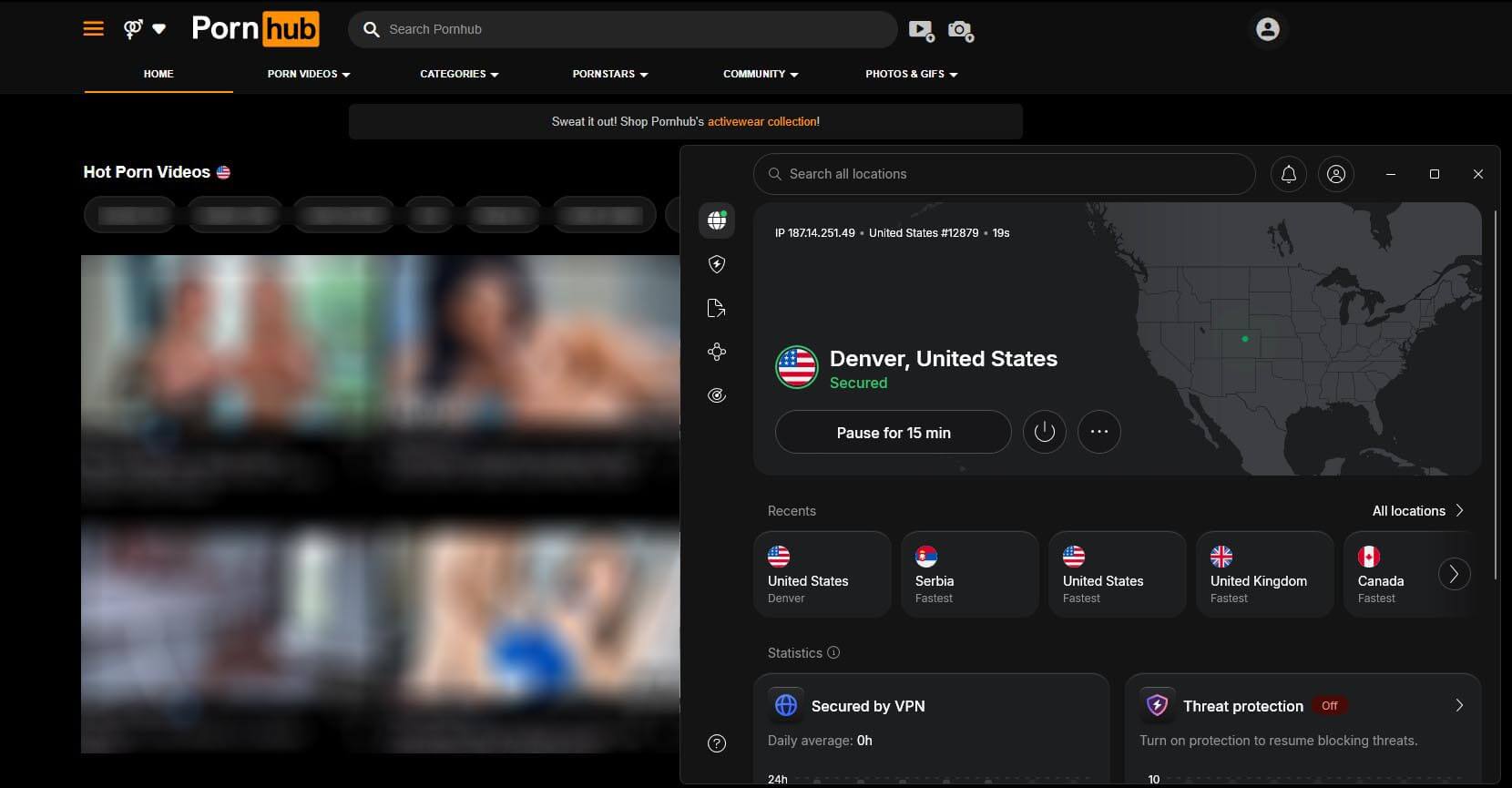1512x788 pixels.
Task: Close the VPN app window
Action: (x=1478, y=174)
